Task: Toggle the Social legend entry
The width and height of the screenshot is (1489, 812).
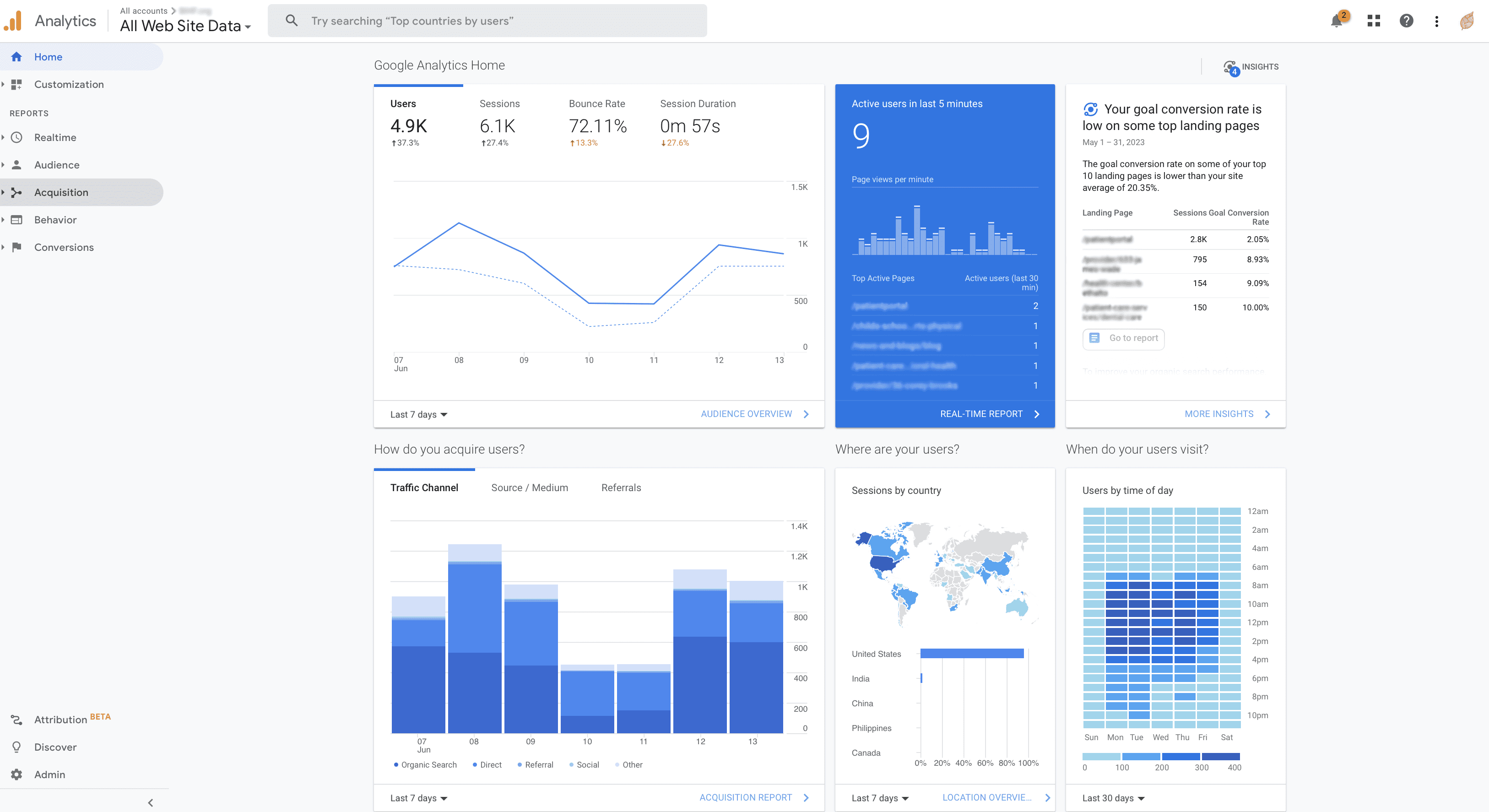Action: [585, 764]
